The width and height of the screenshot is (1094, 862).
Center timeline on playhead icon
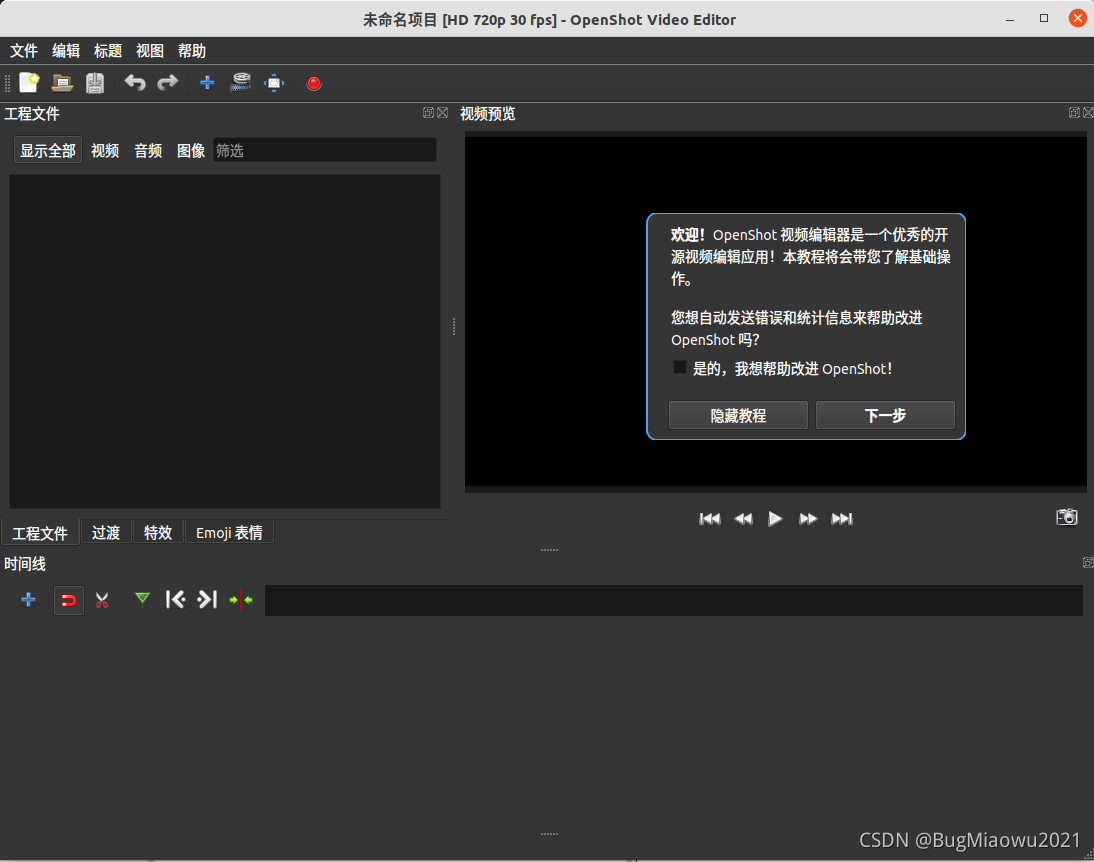(241, 600)
